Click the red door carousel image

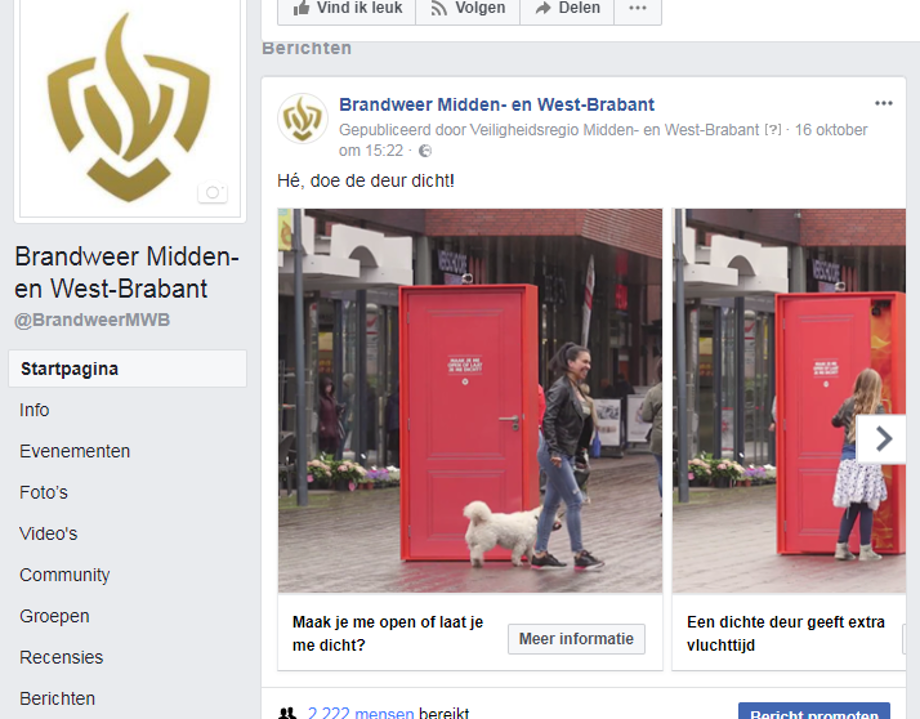coord(470,400)
